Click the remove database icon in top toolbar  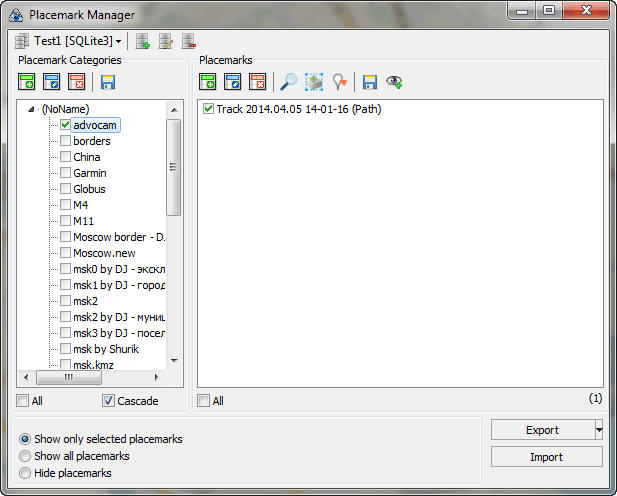pos(188,41)
